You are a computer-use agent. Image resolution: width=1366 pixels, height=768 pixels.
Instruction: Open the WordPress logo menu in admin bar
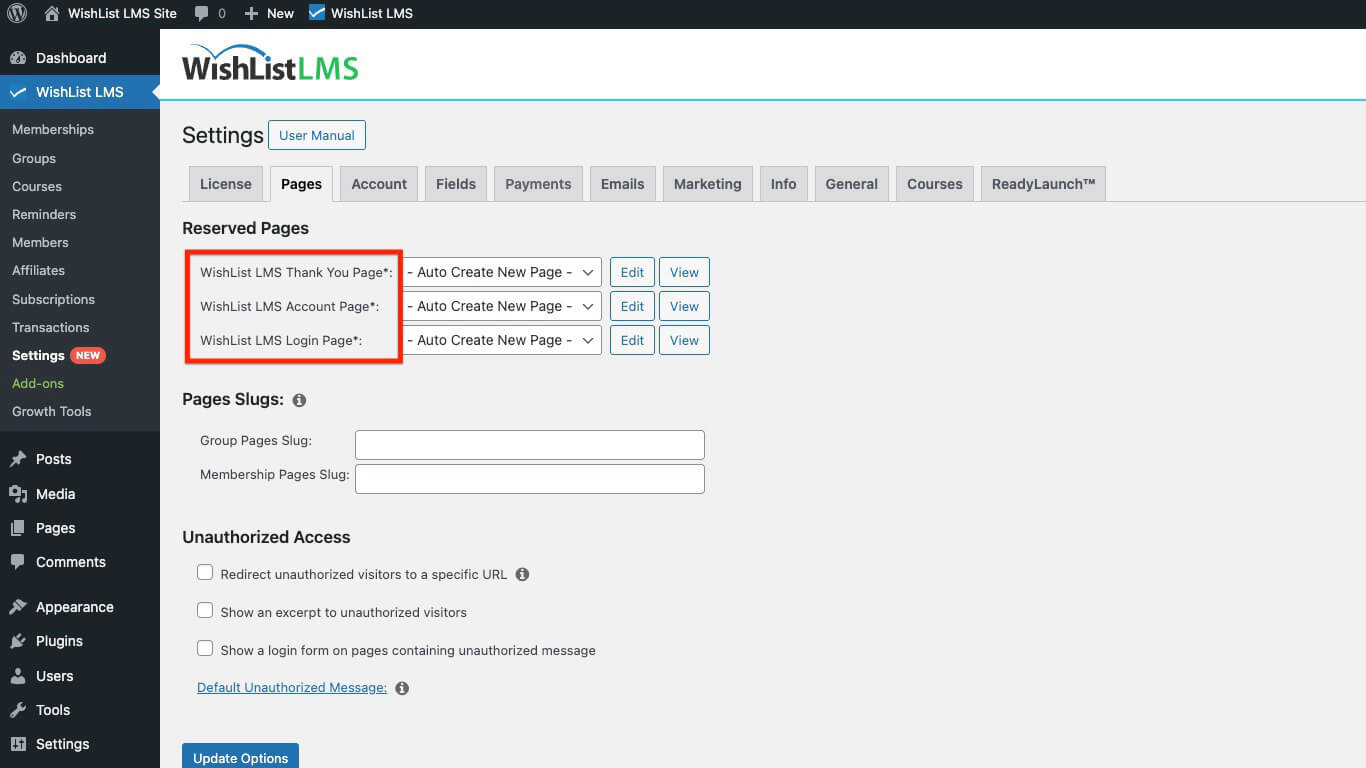click(16, 13)
